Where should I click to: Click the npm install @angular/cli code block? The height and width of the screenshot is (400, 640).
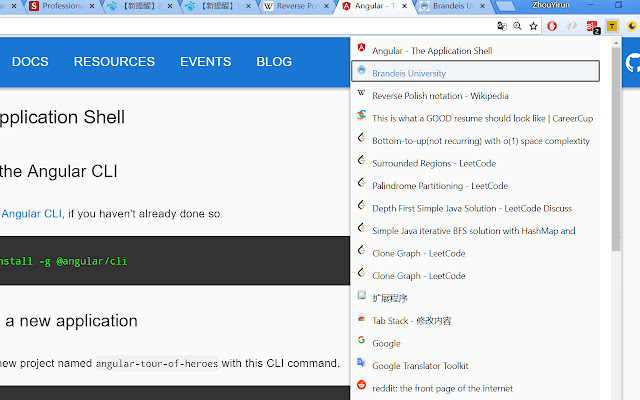175,260
